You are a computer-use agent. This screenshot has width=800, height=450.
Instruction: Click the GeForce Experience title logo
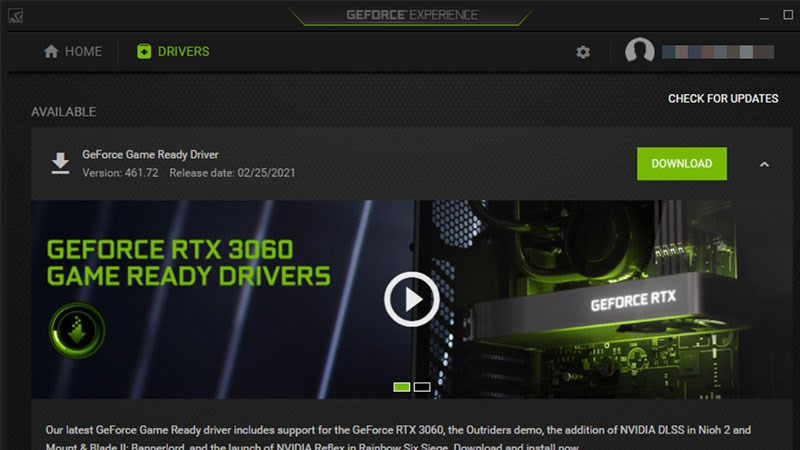pyautogui.click(x=412, y=15)
